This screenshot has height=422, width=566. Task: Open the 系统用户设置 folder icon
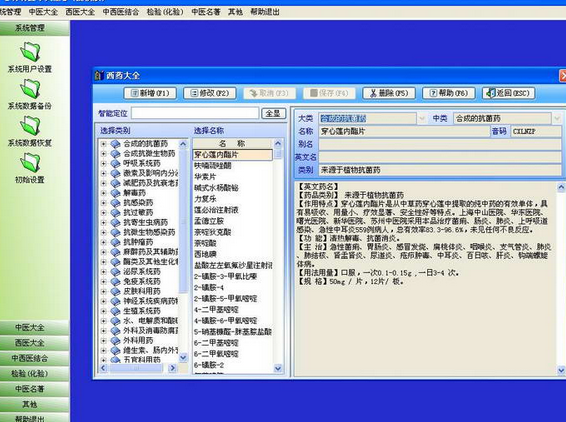click(x=30, y=52)
